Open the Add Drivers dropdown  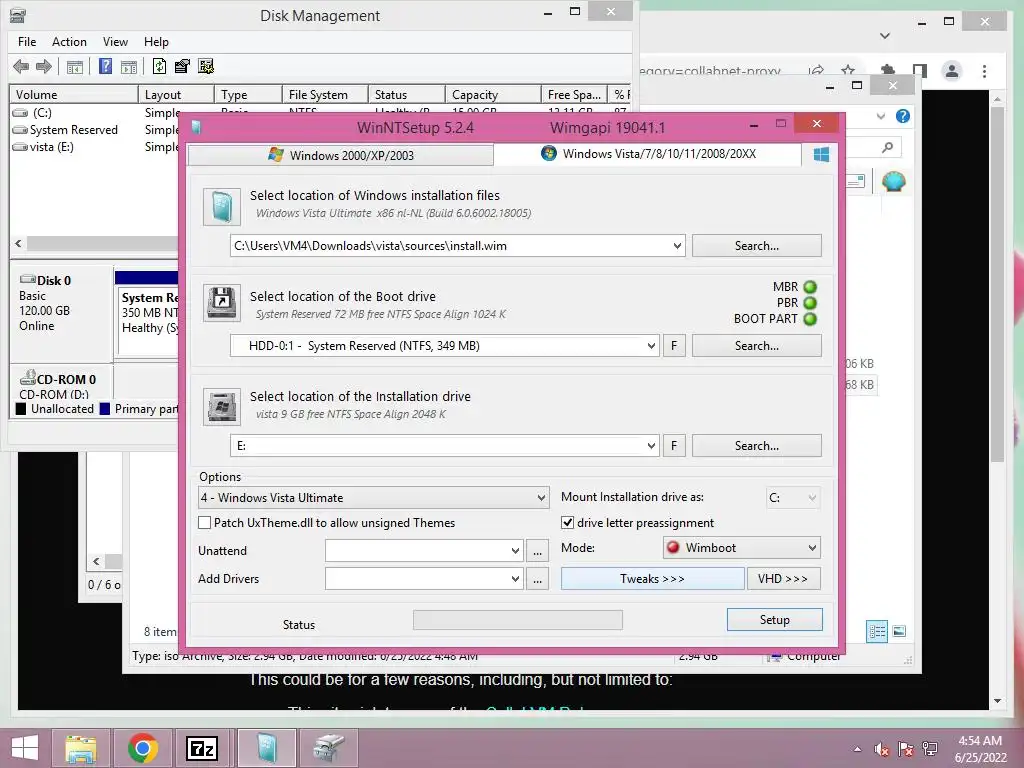pyautogui.click(x=515, y=579)
